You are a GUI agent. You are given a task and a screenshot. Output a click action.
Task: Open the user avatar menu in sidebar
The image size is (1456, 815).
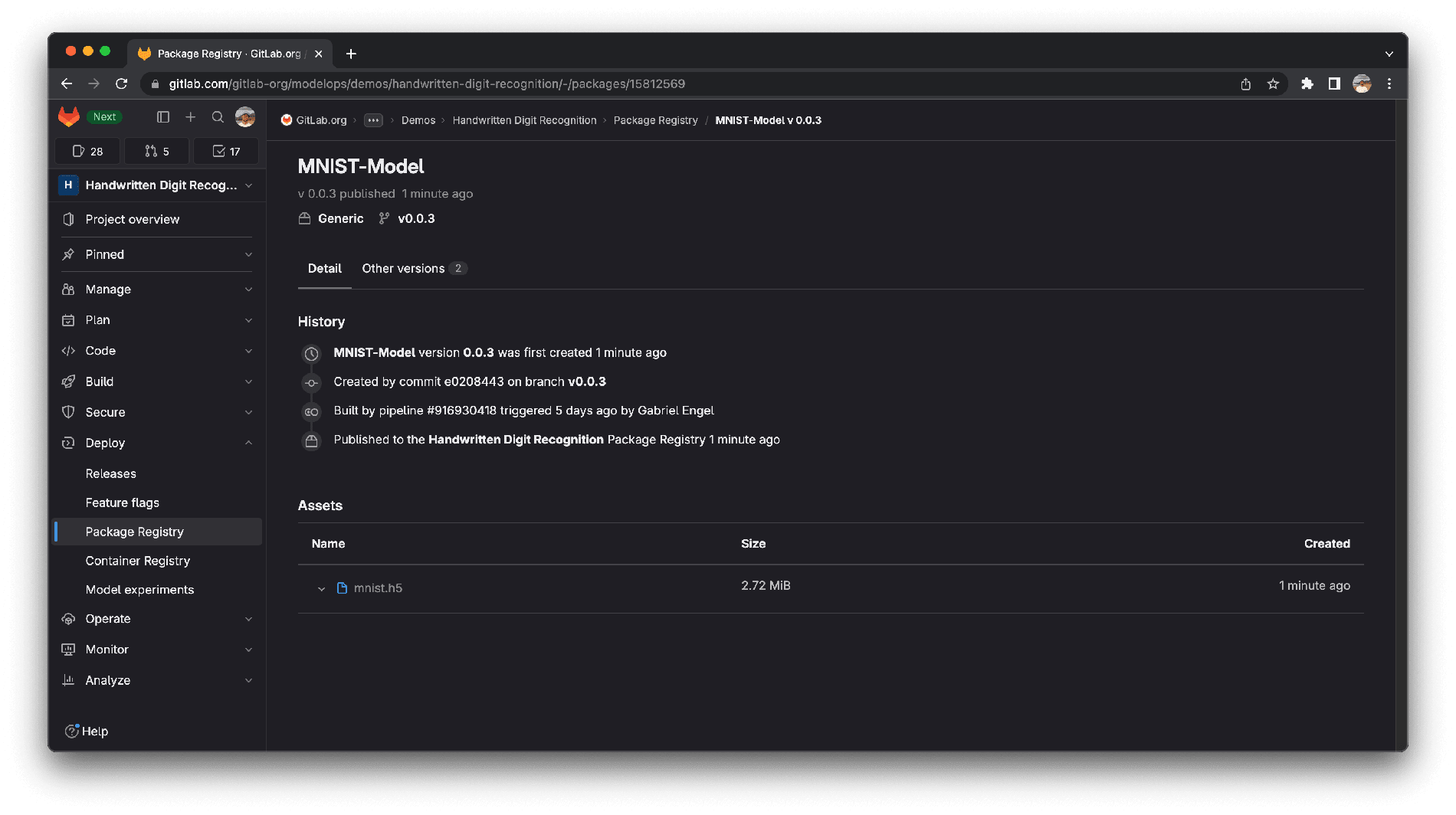[245, 117]
